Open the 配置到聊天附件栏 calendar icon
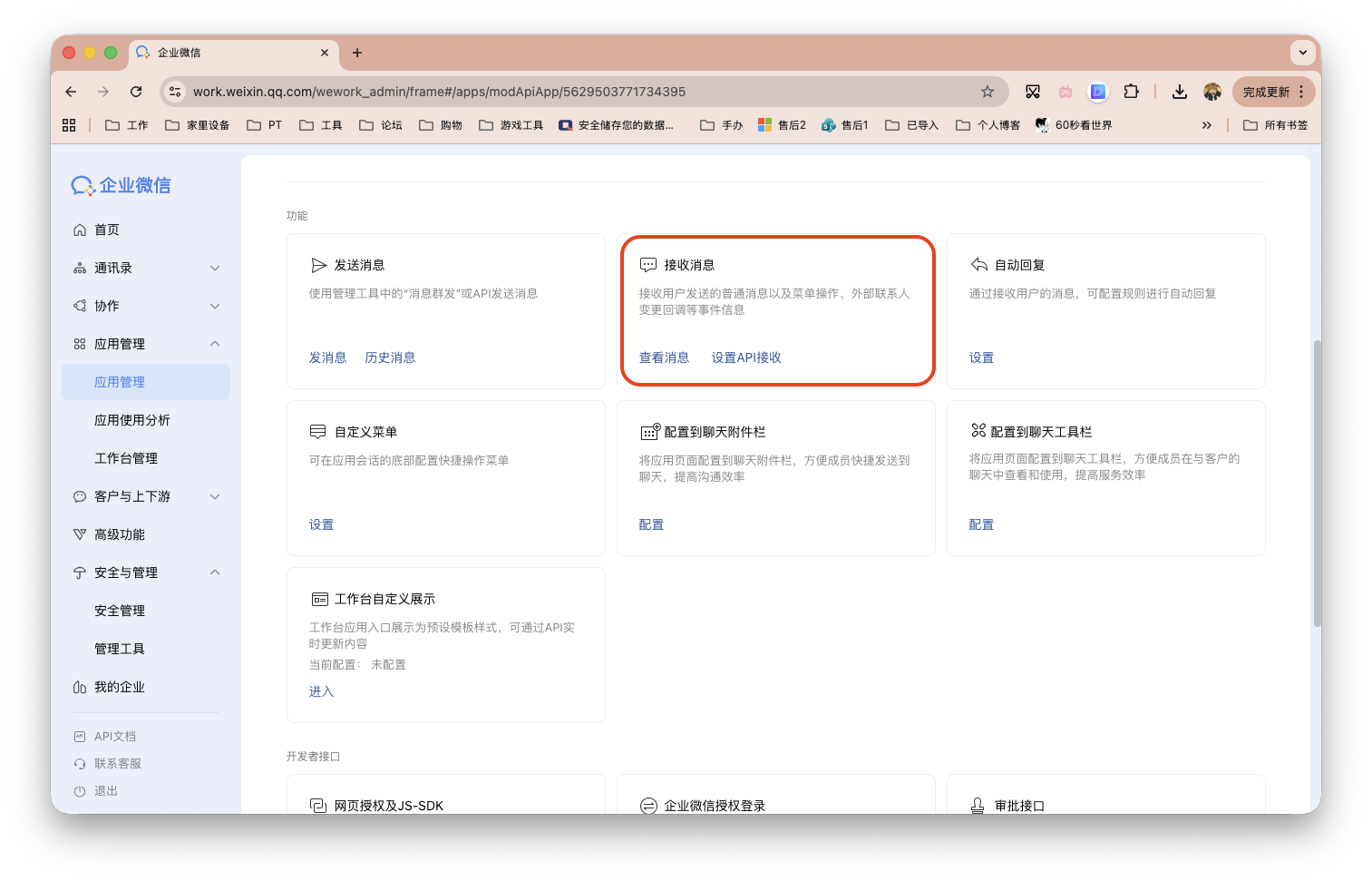1372x881 pixels. (x=647, y=431)
